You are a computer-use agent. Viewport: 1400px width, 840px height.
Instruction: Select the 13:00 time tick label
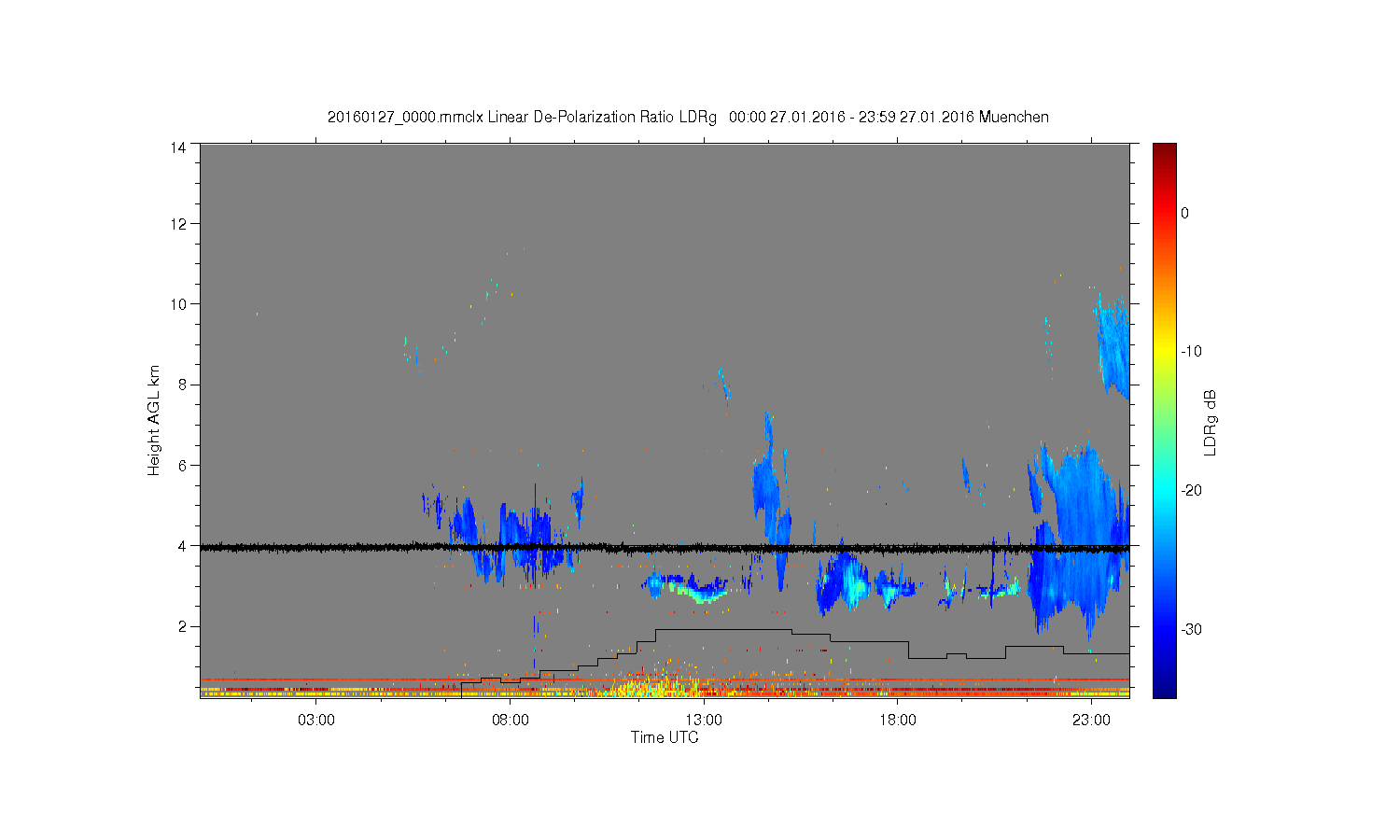[704, 720]
